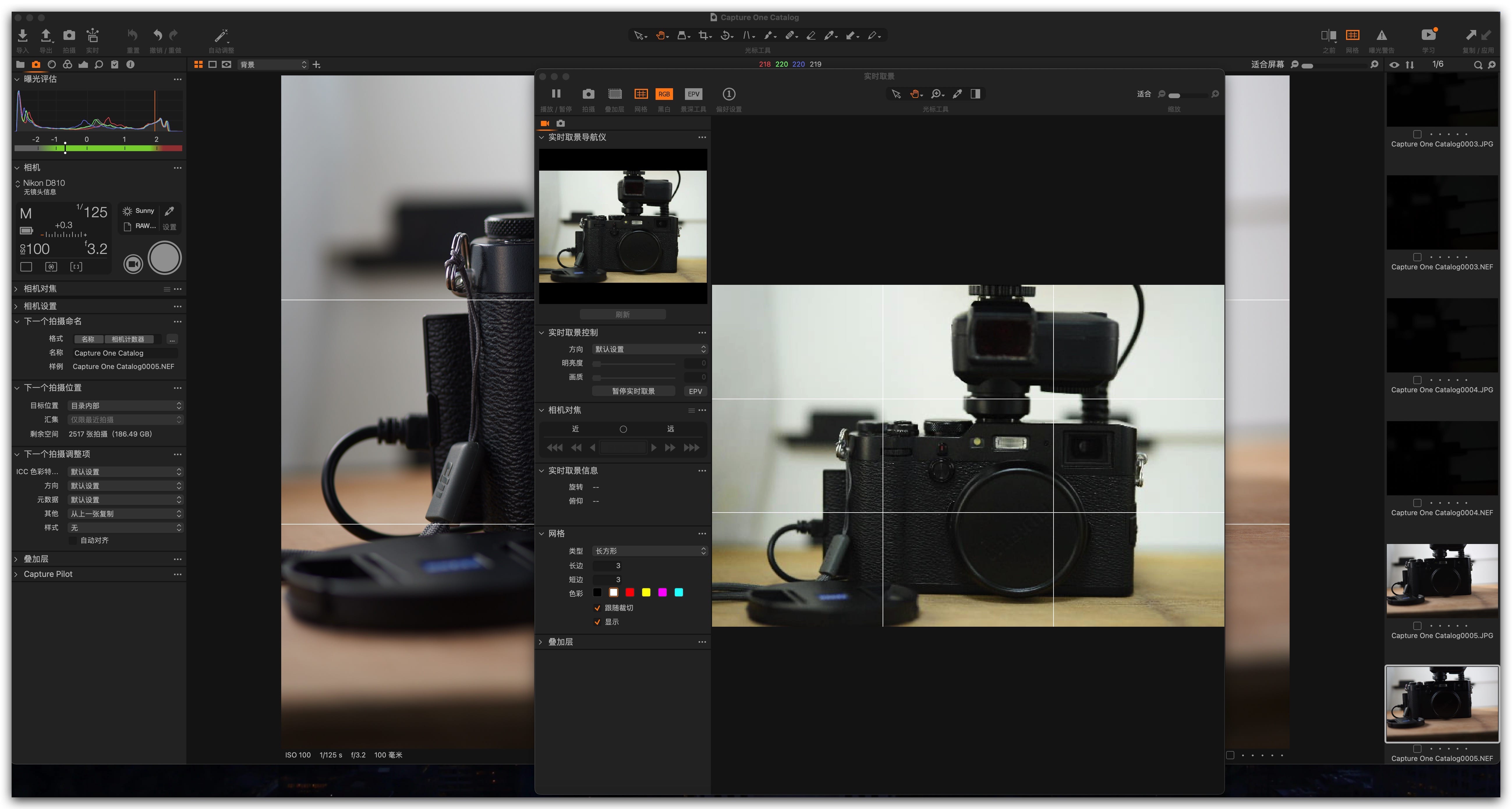The image size is (1512, 809).
Task: Click the pause live view icon
Action: pos(556,93)
